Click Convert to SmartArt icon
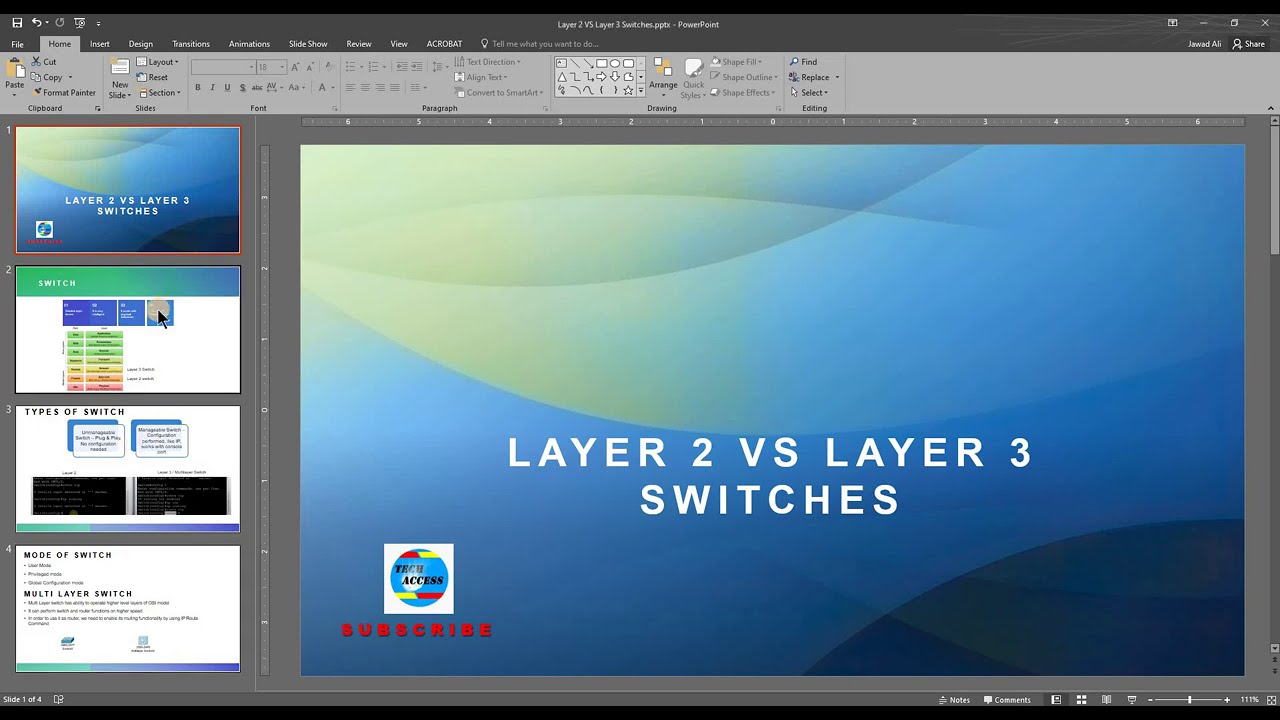Viewport: 1280px width, 720px height. pyautogui.click(x=497, y=92)
